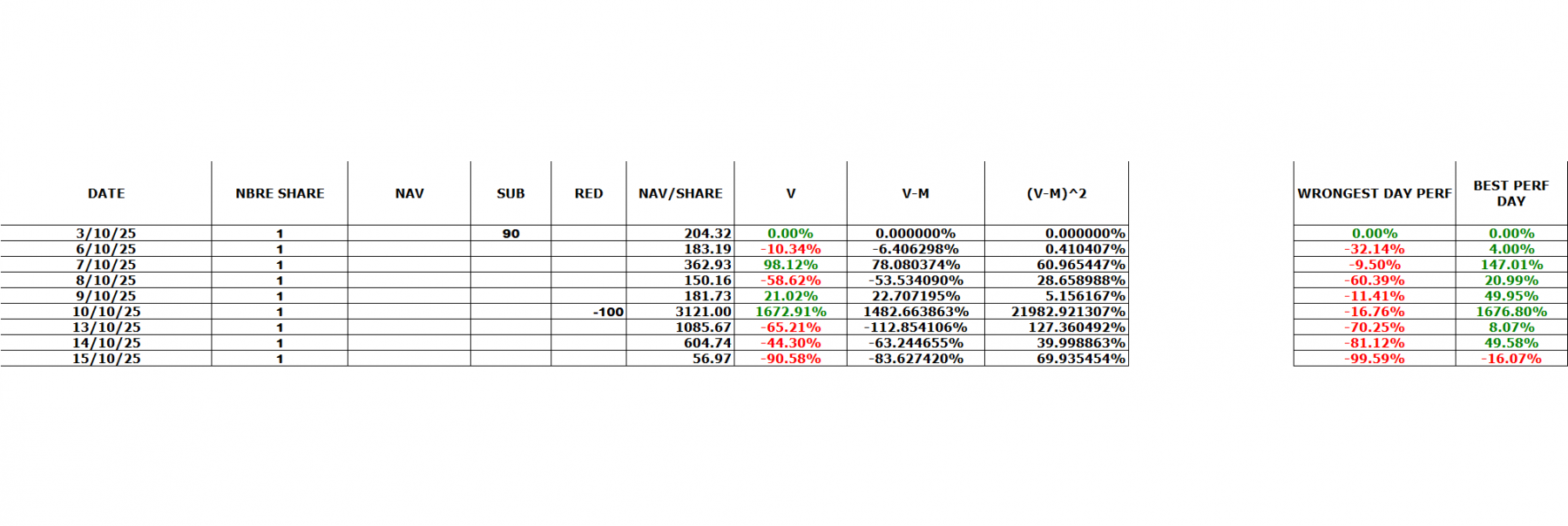1568x526 pixels.
Task: Click the -99.59% wrongest day cell
Action: point(1374,359)
